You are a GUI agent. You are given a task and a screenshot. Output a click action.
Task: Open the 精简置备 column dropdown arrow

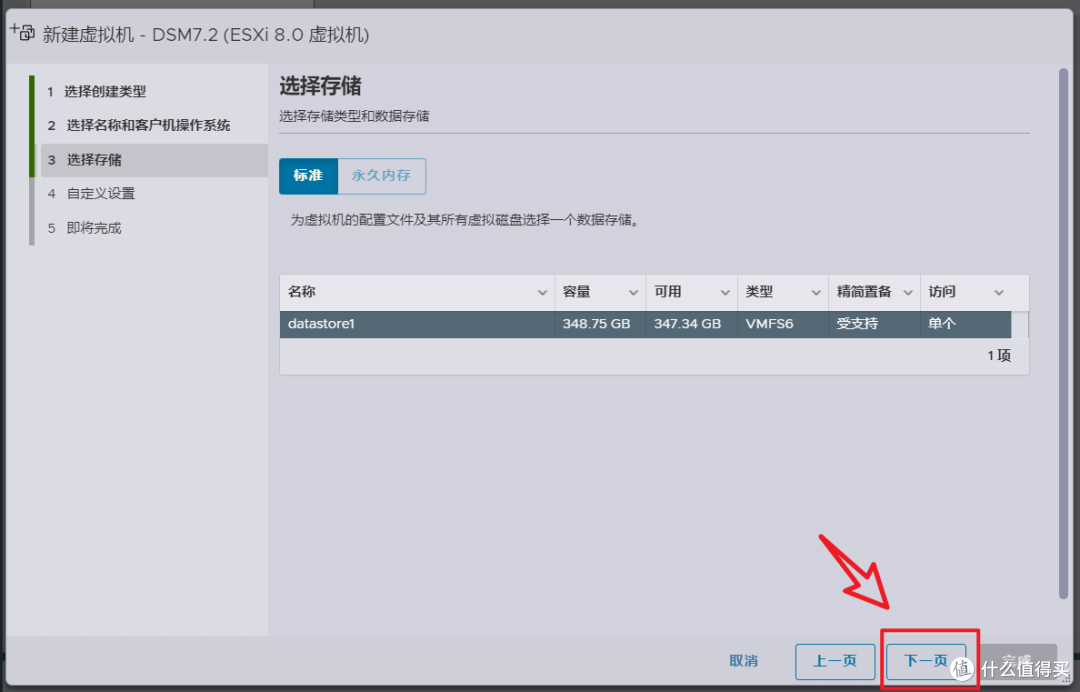[908, 293]
